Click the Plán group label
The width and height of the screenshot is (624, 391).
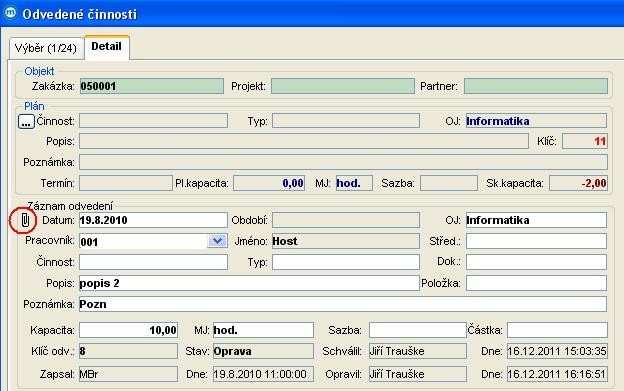[34, 106]
